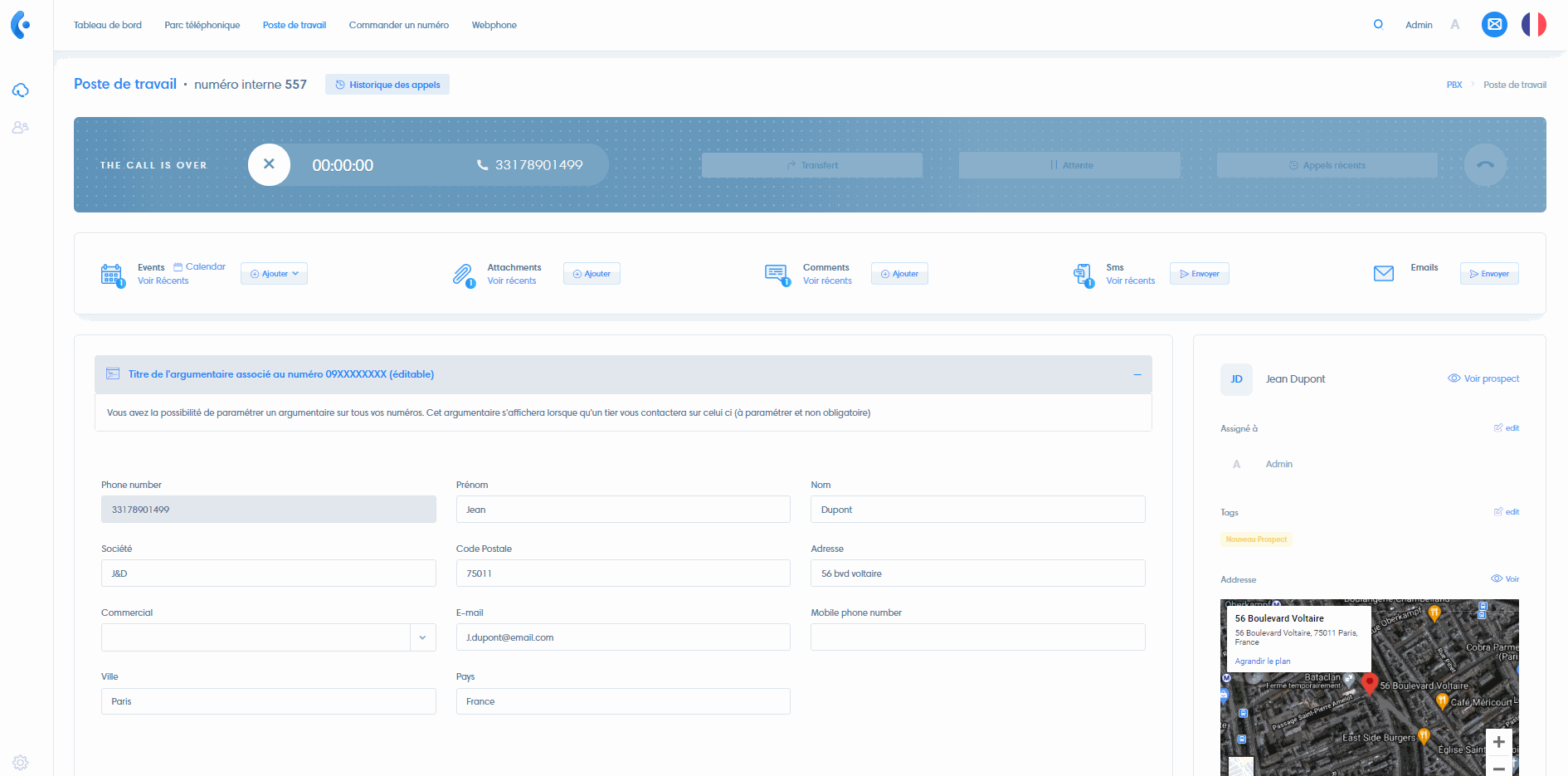The image size is (1568, 776).
Task: Click the messages envelope icon top right
Action: [1494, 25]
